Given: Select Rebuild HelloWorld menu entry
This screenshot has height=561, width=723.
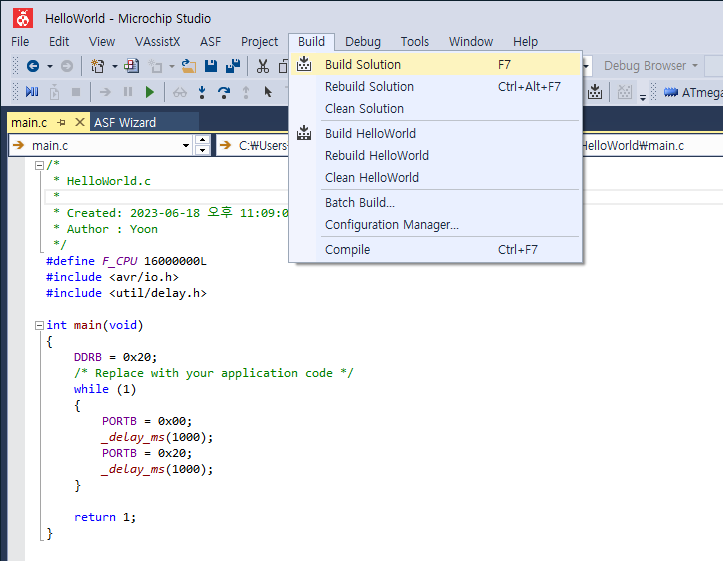Looking at the screenshot, I should point(435,156).
